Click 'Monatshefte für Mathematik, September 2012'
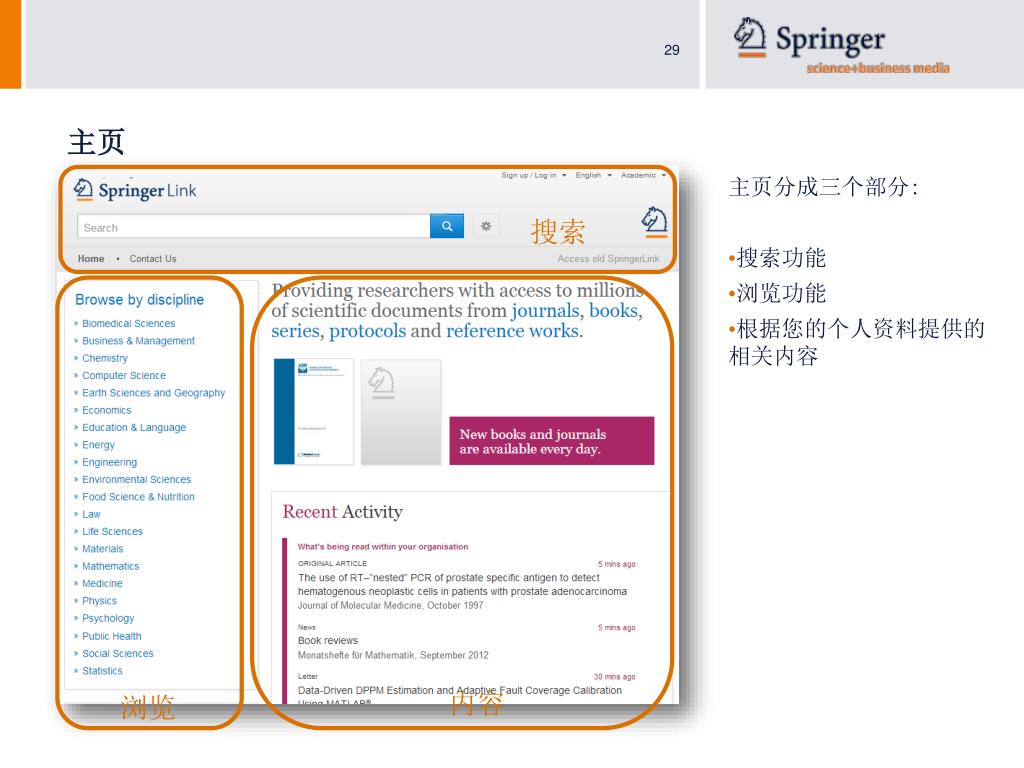This screenshot has width=1024, height=768. tap(393, 655)
